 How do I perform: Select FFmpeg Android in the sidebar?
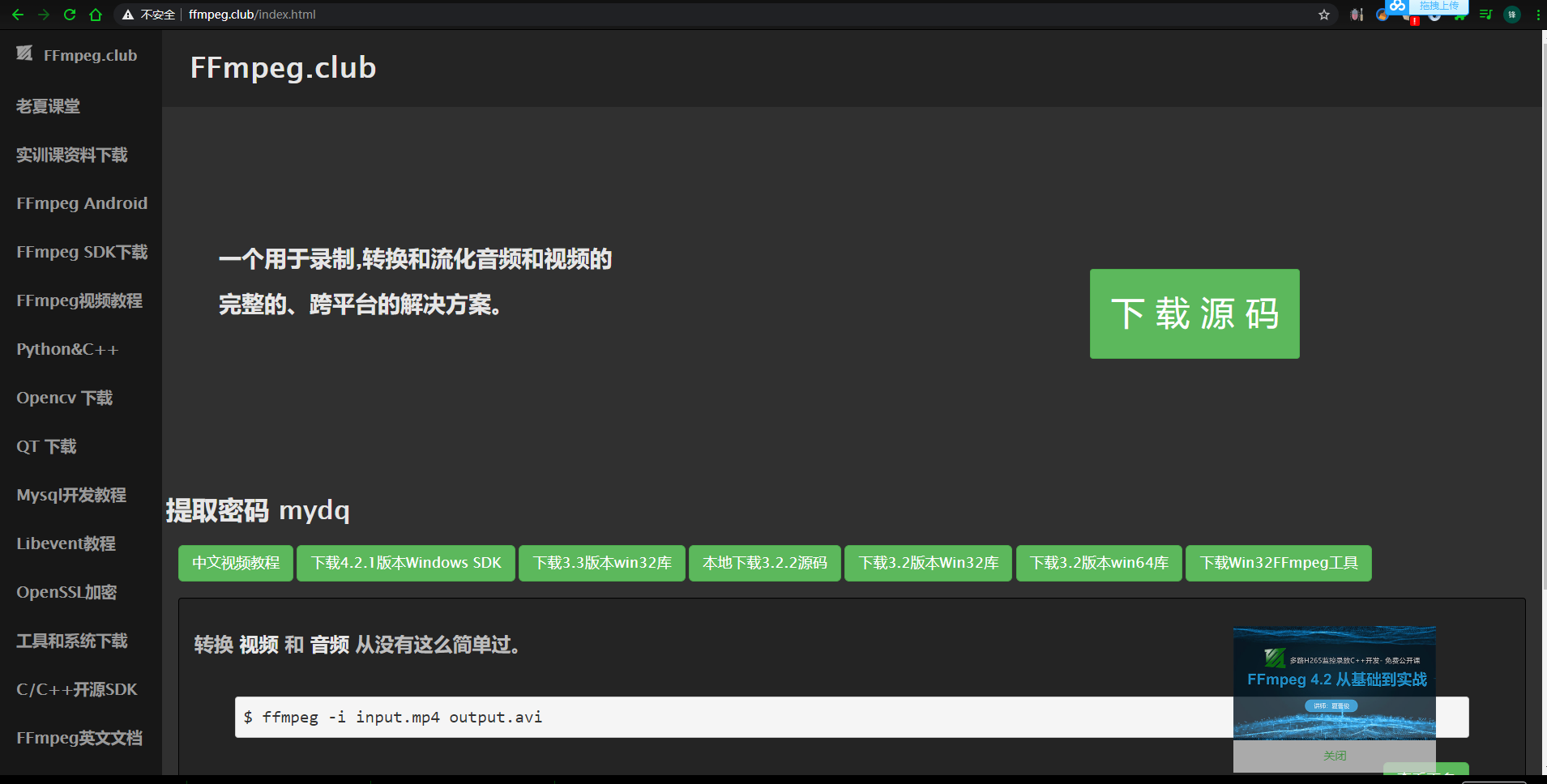(81, 203)
